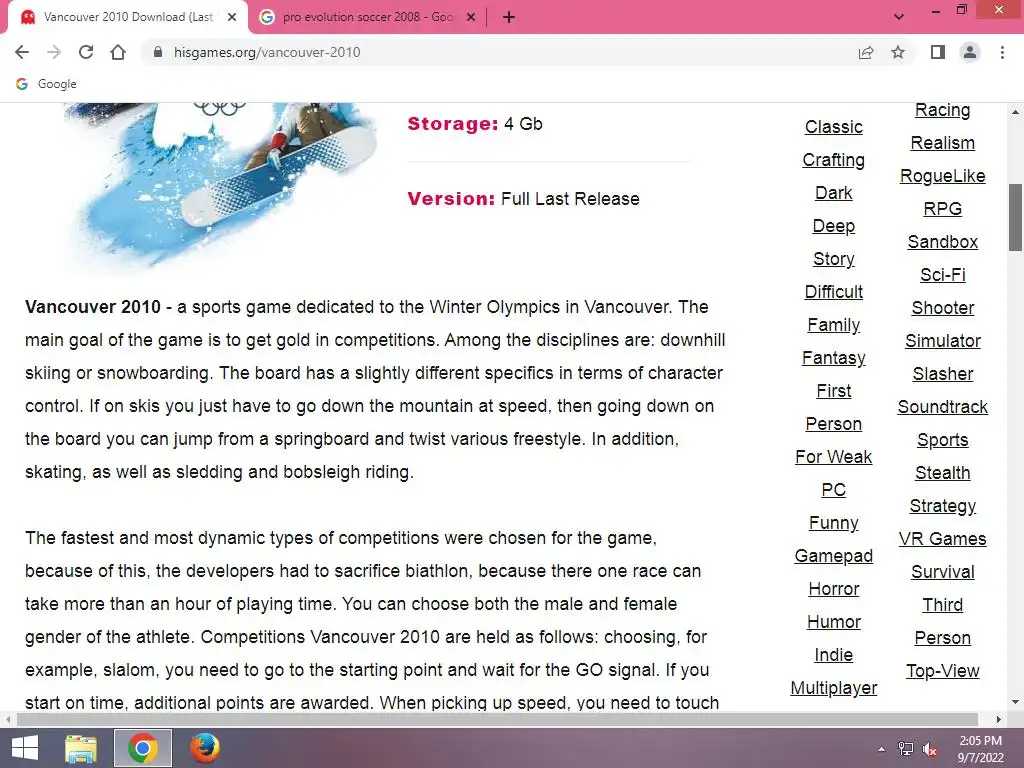Open the Fantasy genre link
Image resolution: width=1024 pixels, height=768 pixels.
click(833, 358)
